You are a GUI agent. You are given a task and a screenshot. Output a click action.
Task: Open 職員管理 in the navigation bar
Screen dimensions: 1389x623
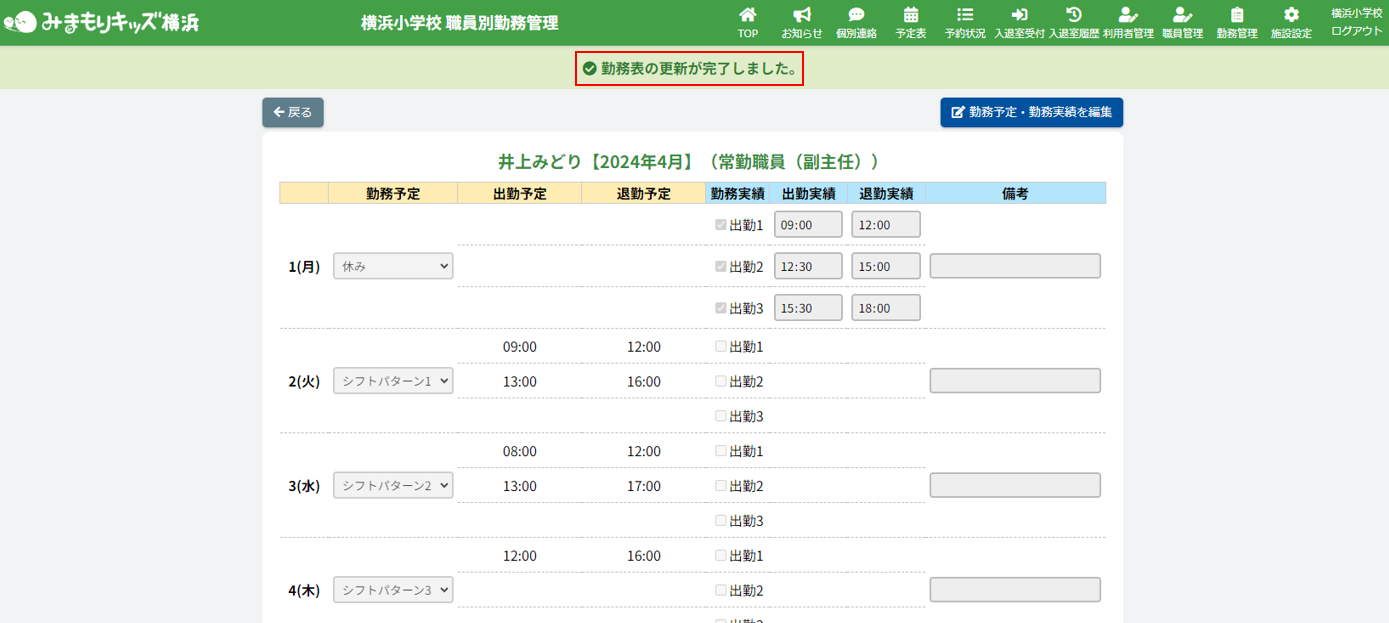1182,22
